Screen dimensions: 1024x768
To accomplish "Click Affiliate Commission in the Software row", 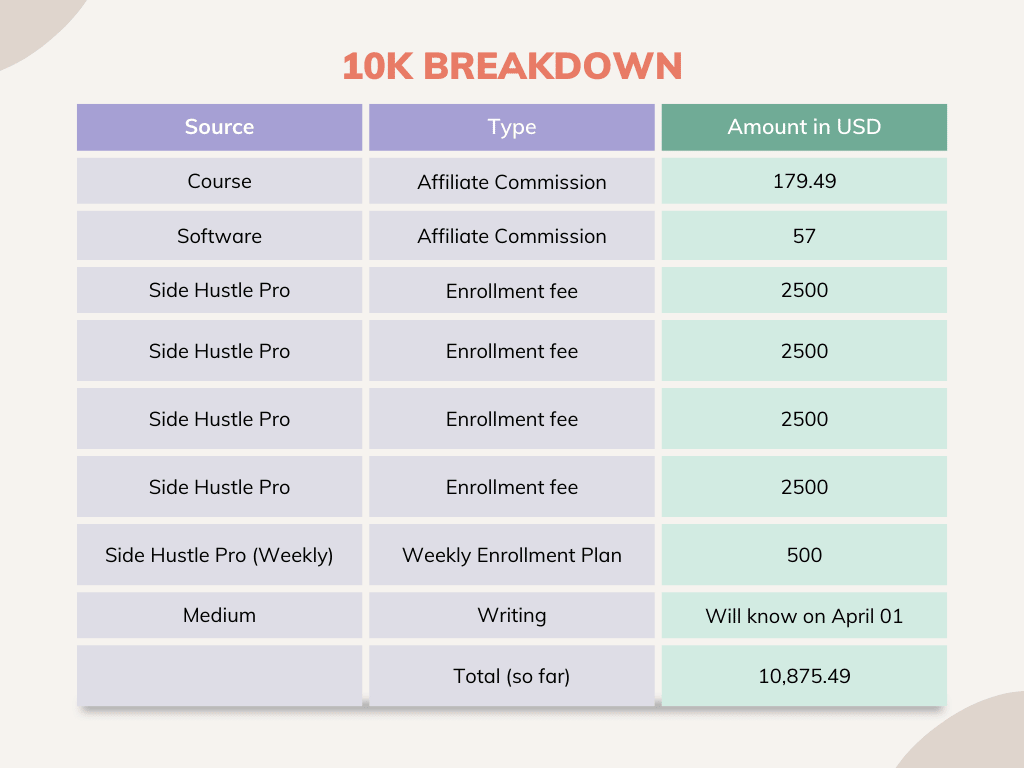I will coord(512,236).
